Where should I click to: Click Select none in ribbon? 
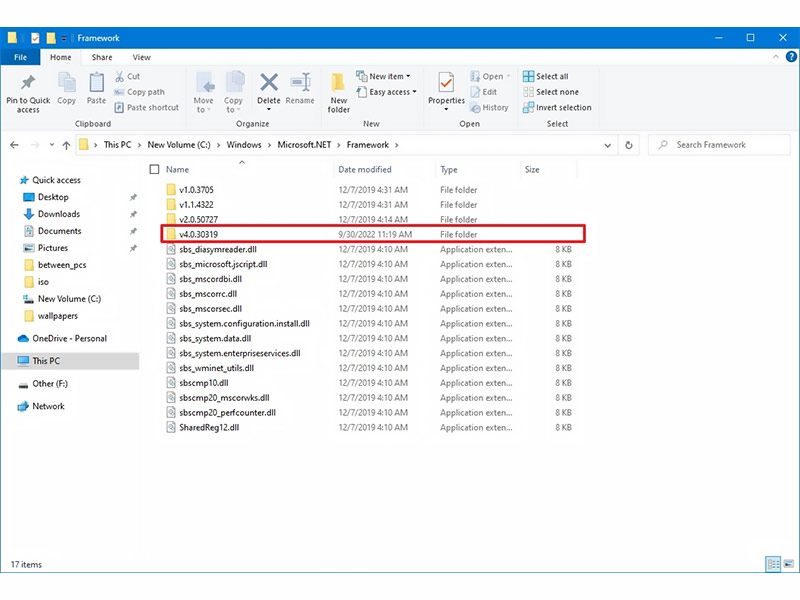coord(551,92)
